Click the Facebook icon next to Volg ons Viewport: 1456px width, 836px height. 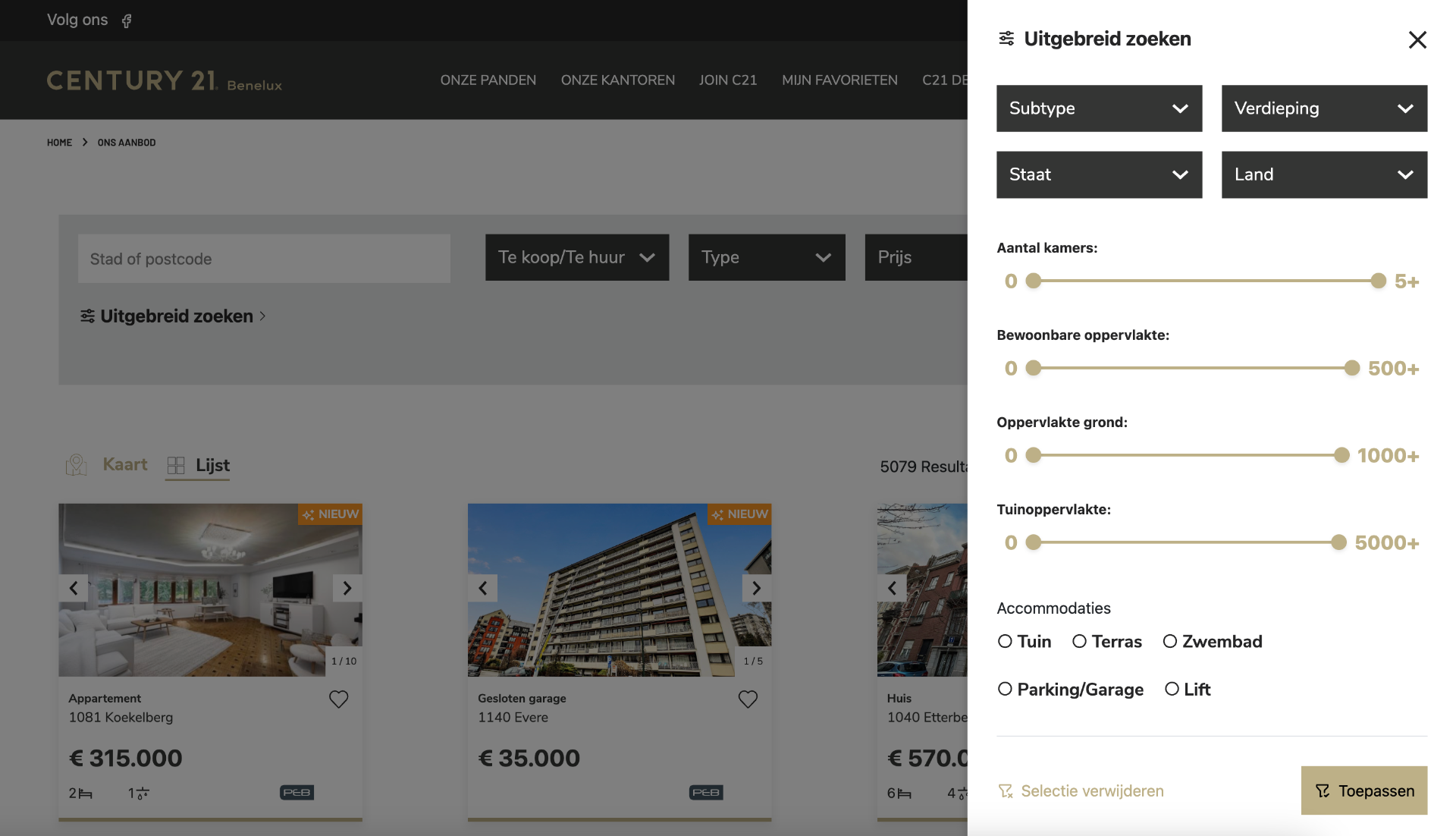(x=127, y=21)
